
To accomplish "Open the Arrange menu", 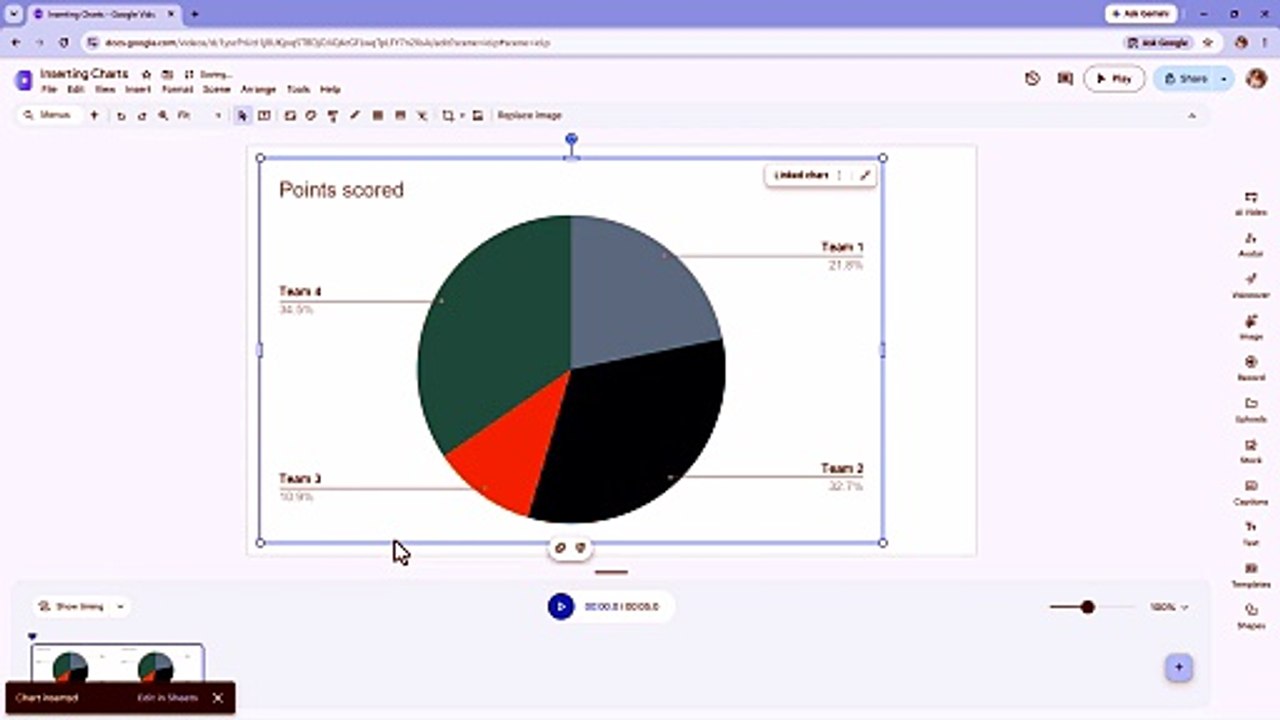I will tap(258, 90).
